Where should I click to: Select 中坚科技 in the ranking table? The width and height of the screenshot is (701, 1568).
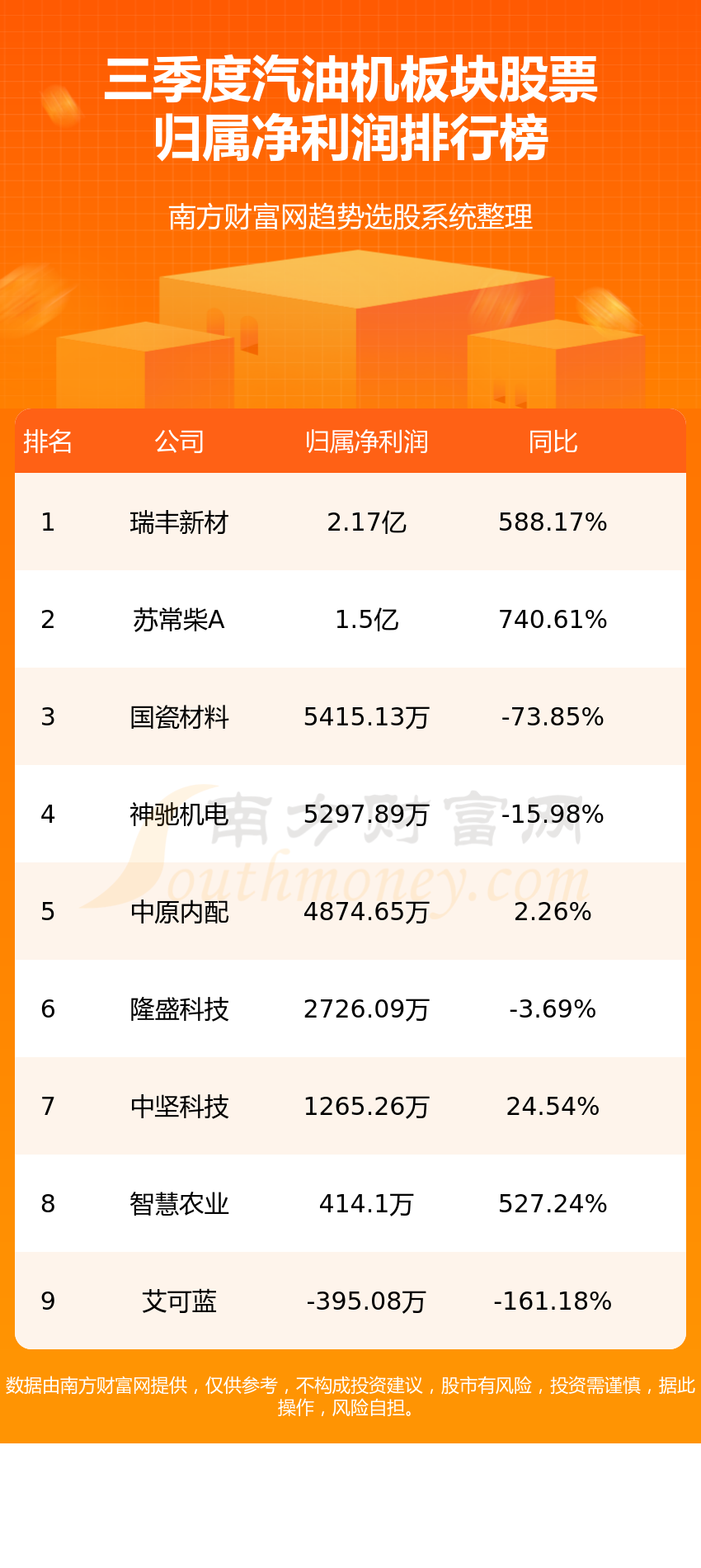179,1107
